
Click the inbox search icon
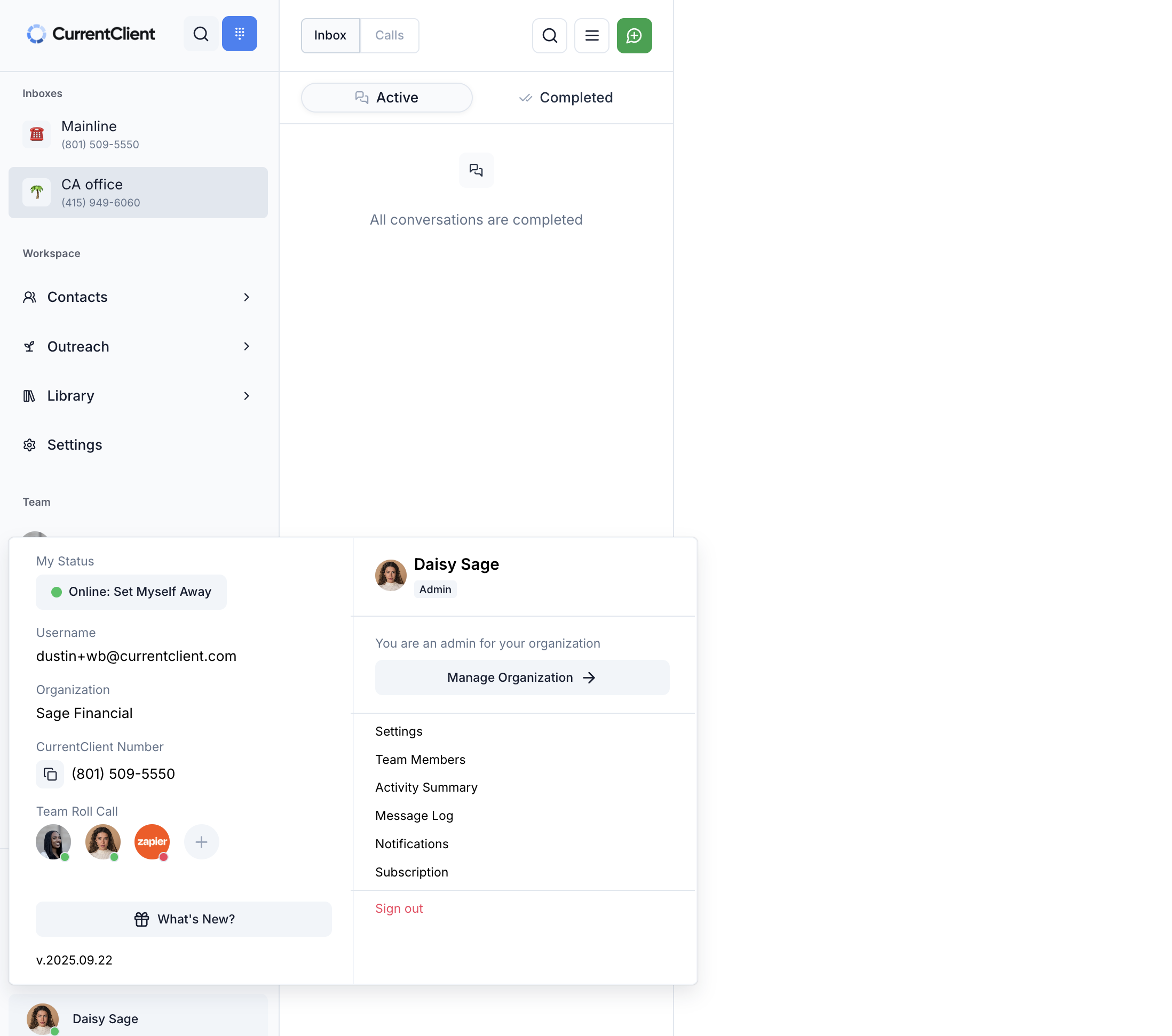pos(549,36)
